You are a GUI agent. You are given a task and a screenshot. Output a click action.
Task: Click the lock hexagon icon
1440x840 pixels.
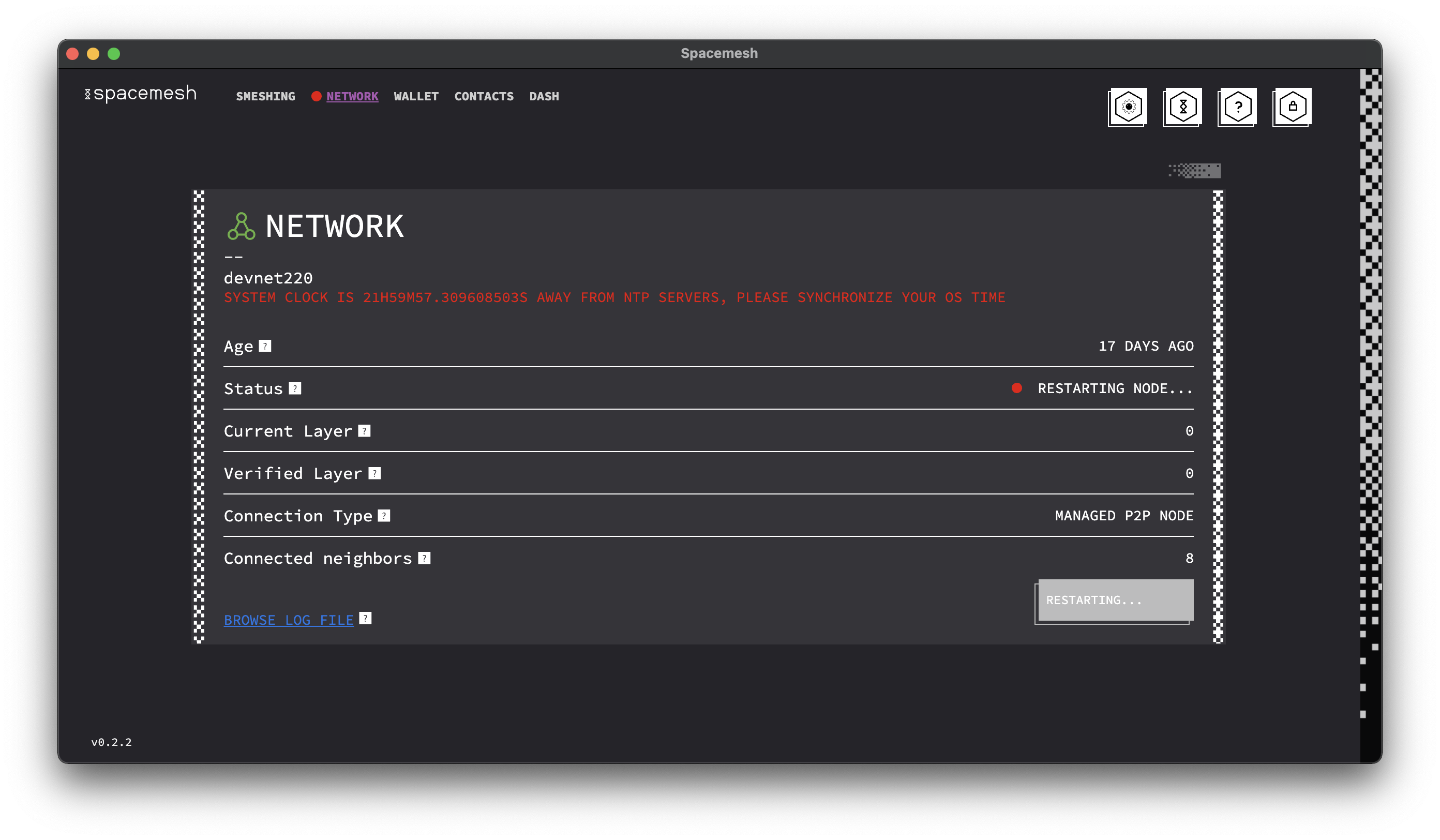pyautogui.click(x=1293, y=107)
